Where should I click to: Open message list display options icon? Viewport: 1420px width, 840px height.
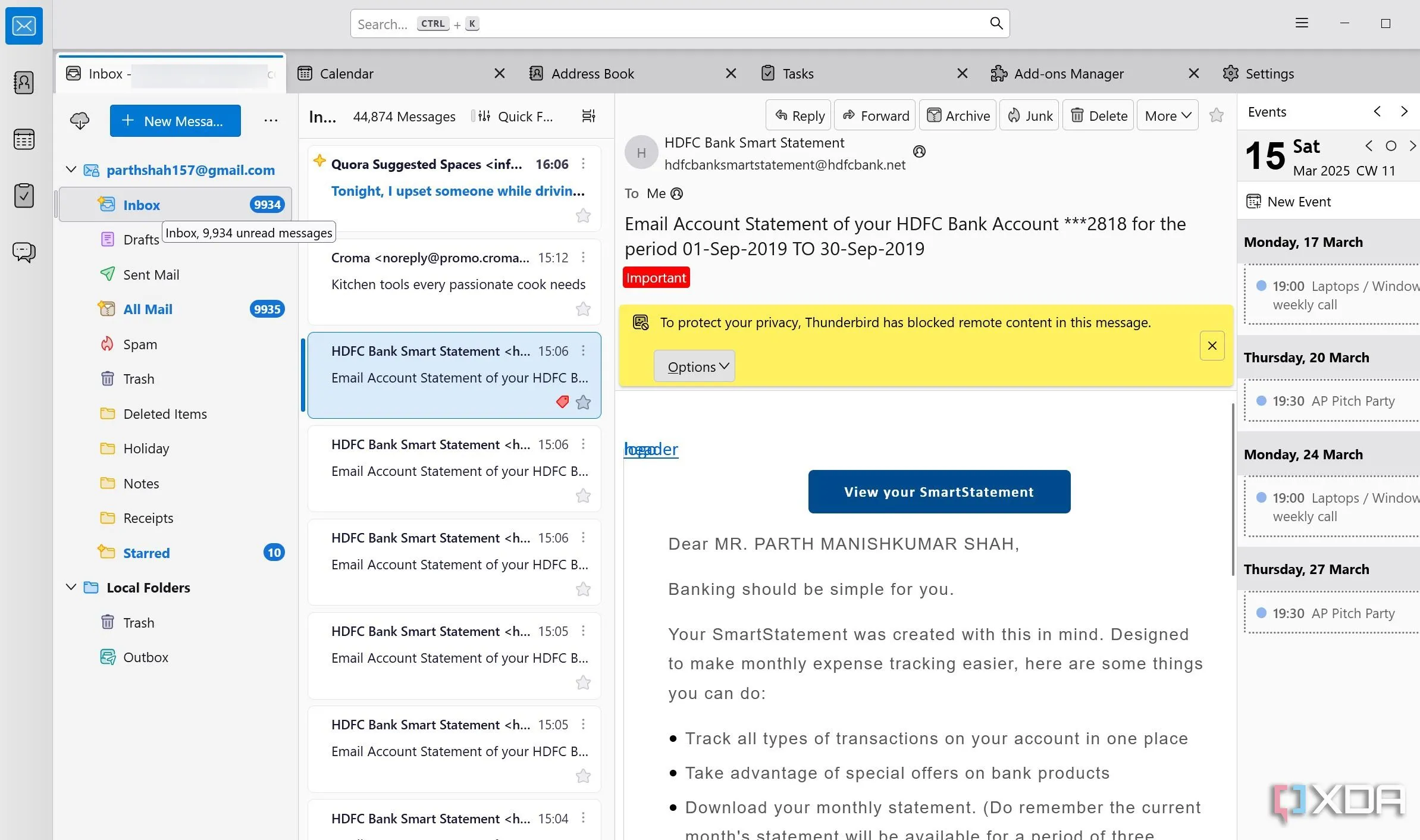(588, 116)
